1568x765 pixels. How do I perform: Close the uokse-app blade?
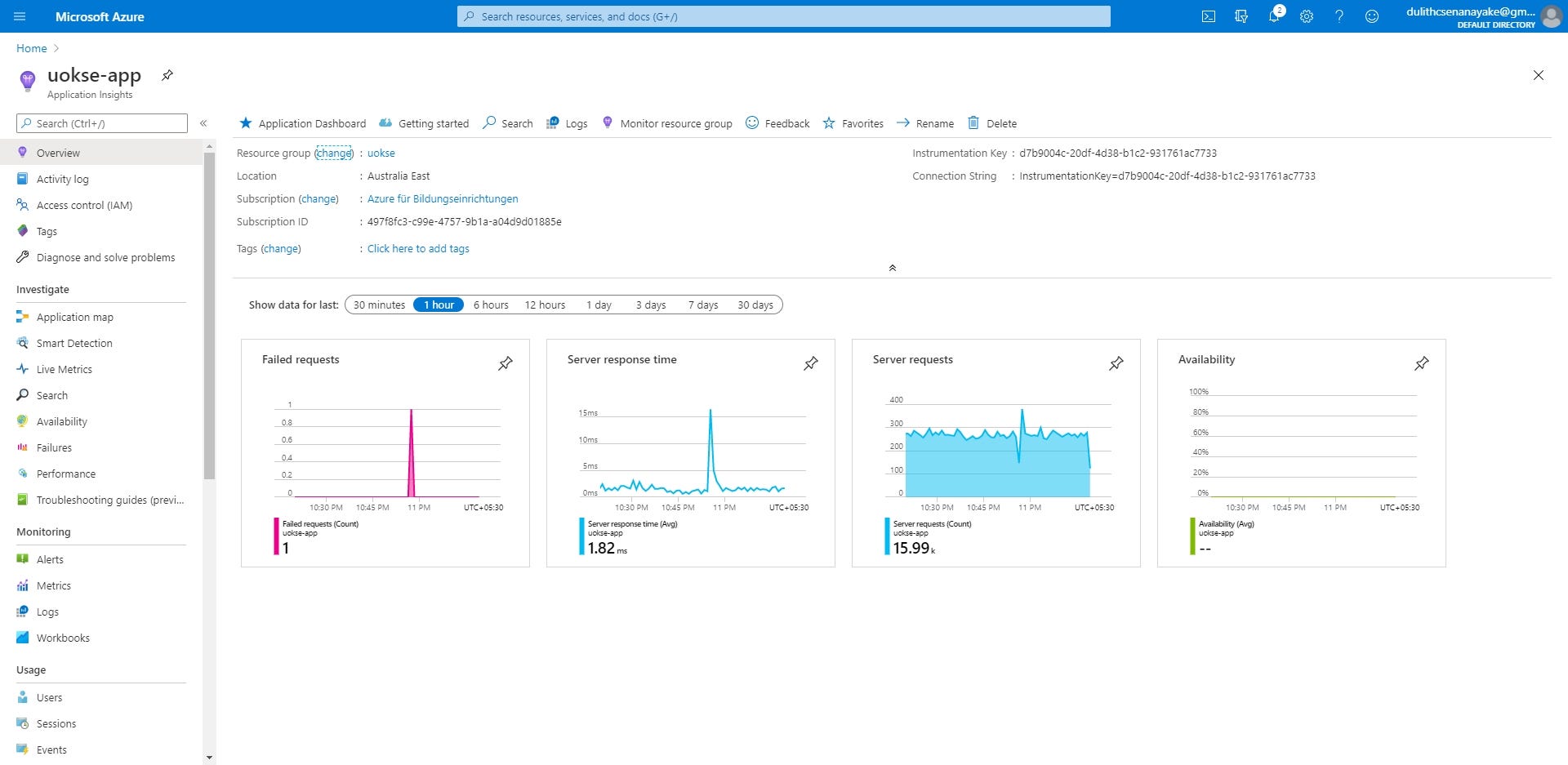[1539, 75]
